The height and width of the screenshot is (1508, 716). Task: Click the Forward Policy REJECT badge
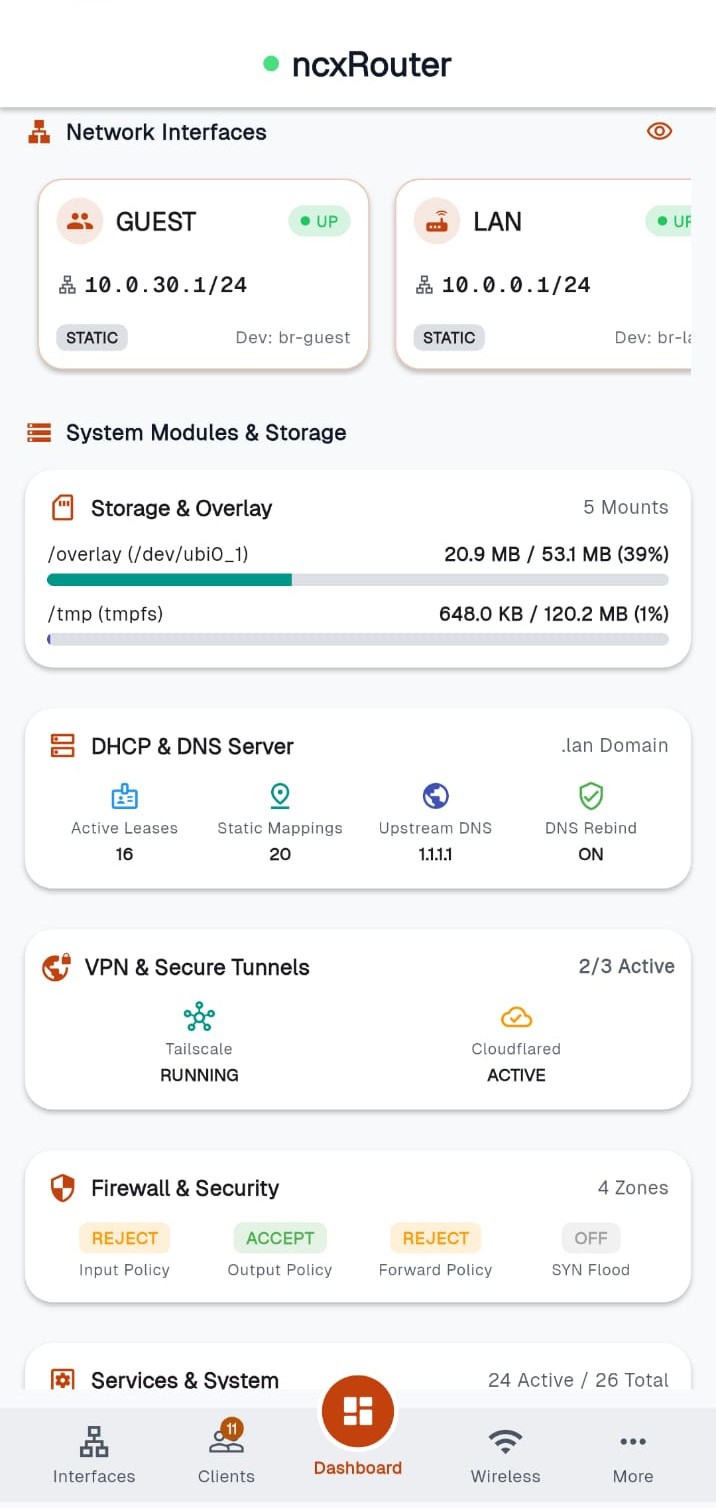click(x=435, y=1238)
